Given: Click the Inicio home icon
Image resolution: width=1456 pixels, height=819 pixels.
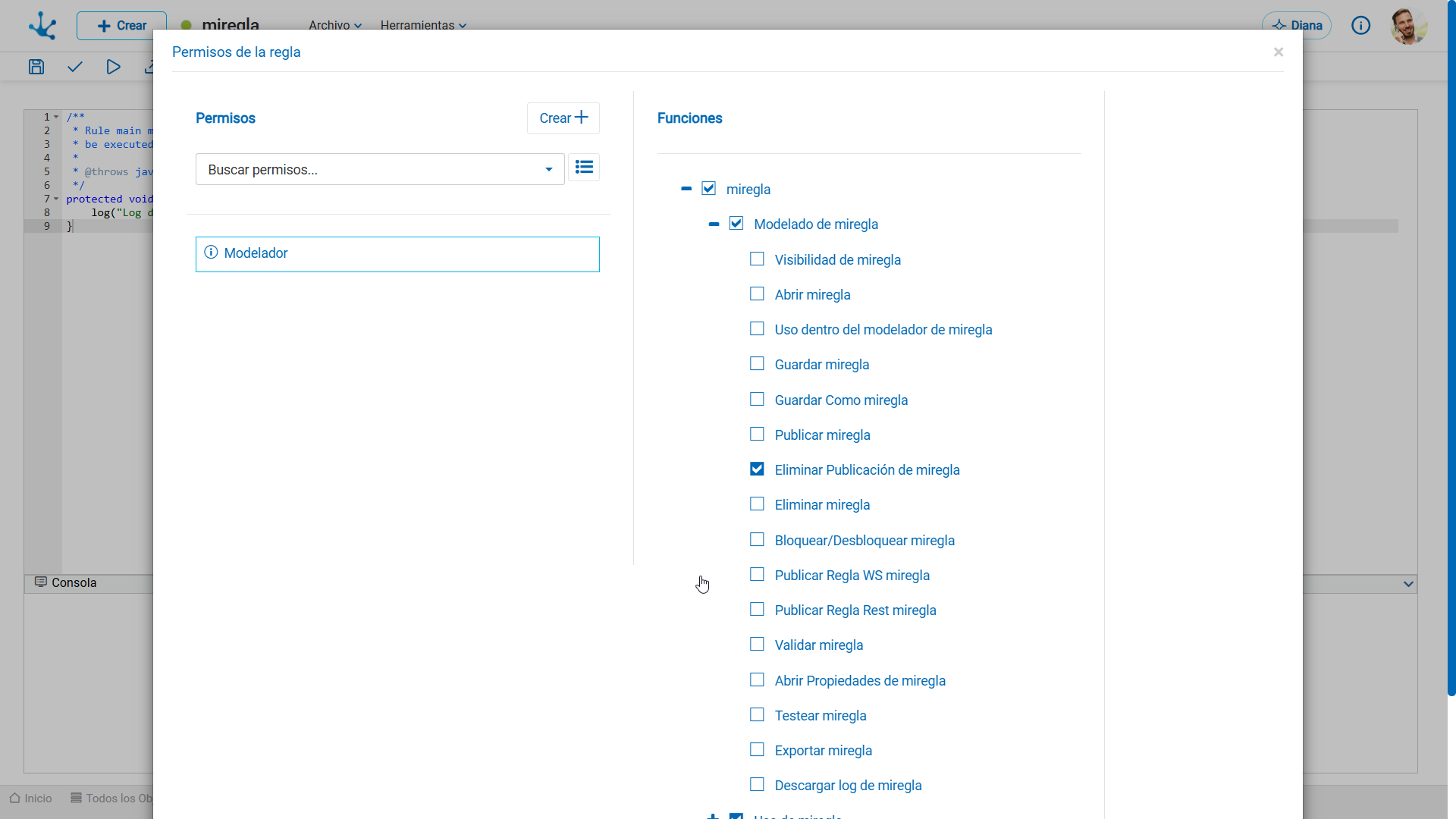Looking at the screenshot, I should (x=14, y=798).
